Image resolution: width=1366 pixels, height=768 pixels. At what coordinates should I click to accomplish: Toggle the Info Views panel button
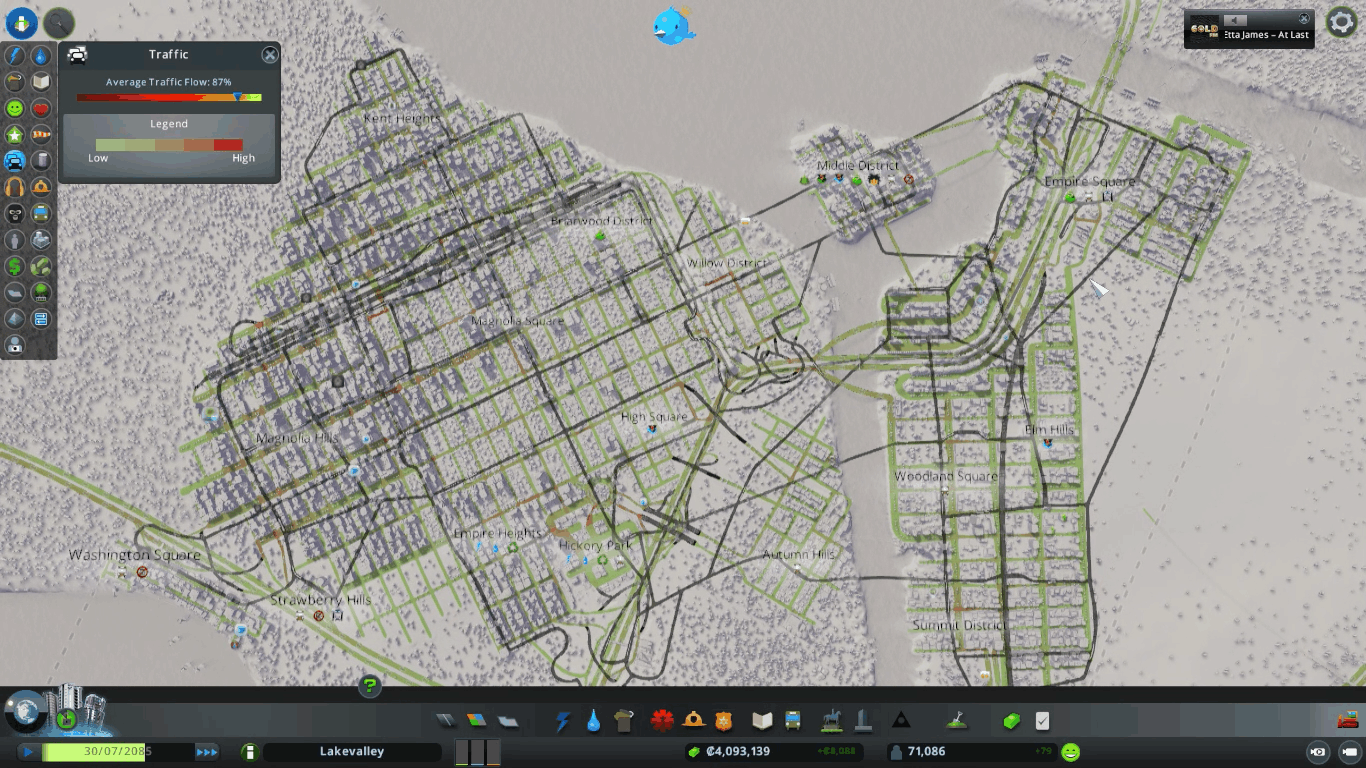point(22,21)
